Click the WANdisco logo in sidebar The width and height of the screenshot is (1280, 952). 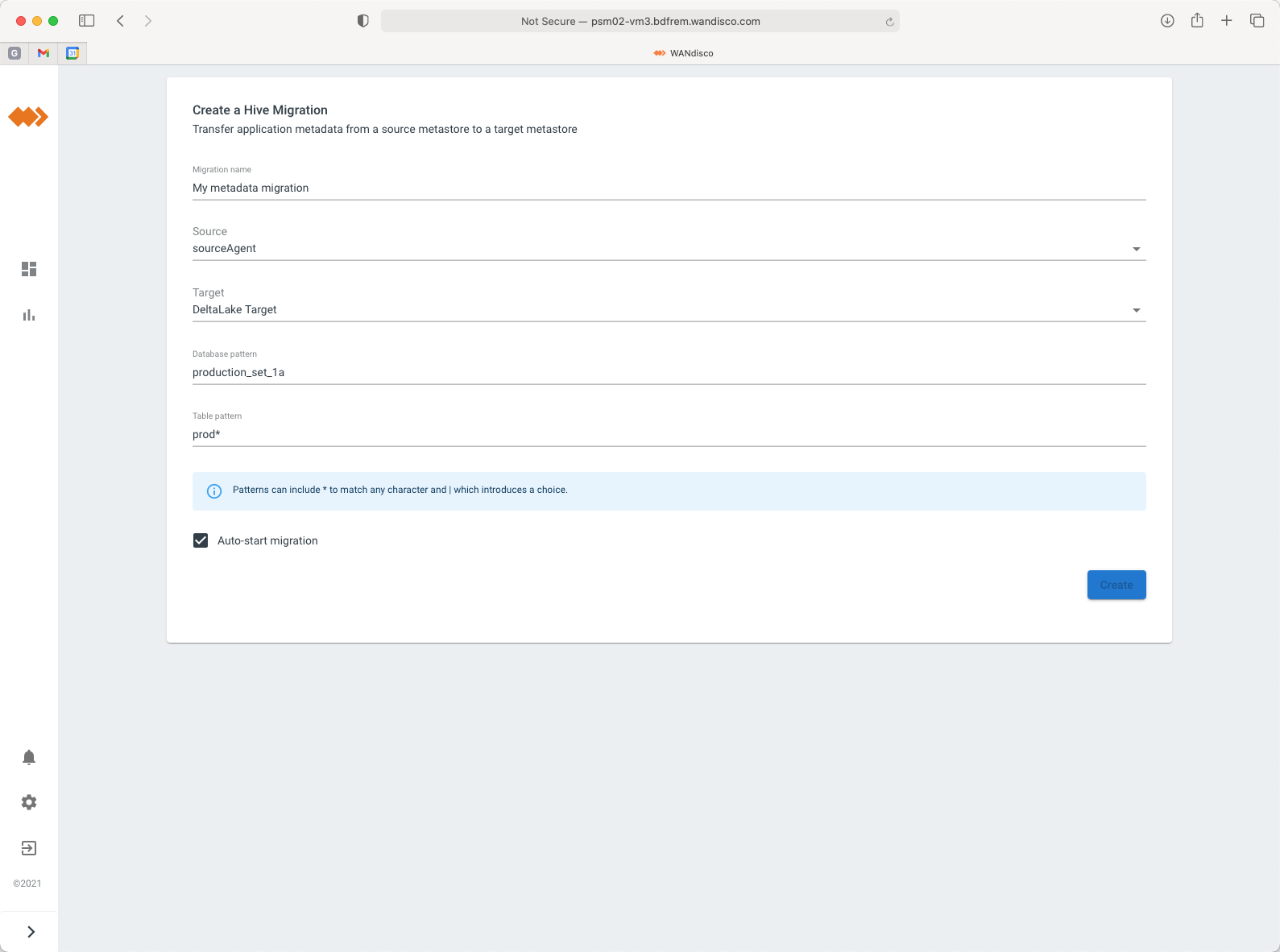tap(28, 118)
